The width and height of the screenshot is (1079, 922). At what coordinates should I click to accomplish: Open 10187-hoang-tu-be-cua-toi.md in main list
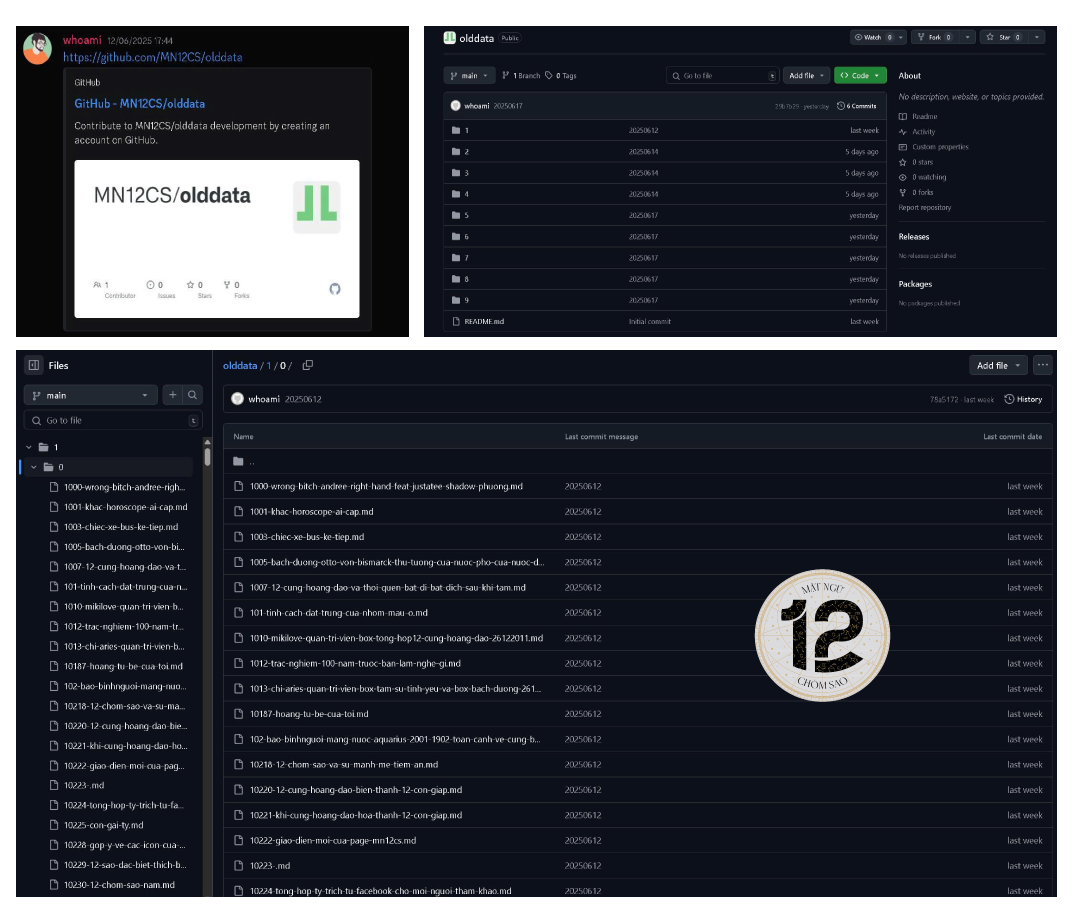pos(309,714)
